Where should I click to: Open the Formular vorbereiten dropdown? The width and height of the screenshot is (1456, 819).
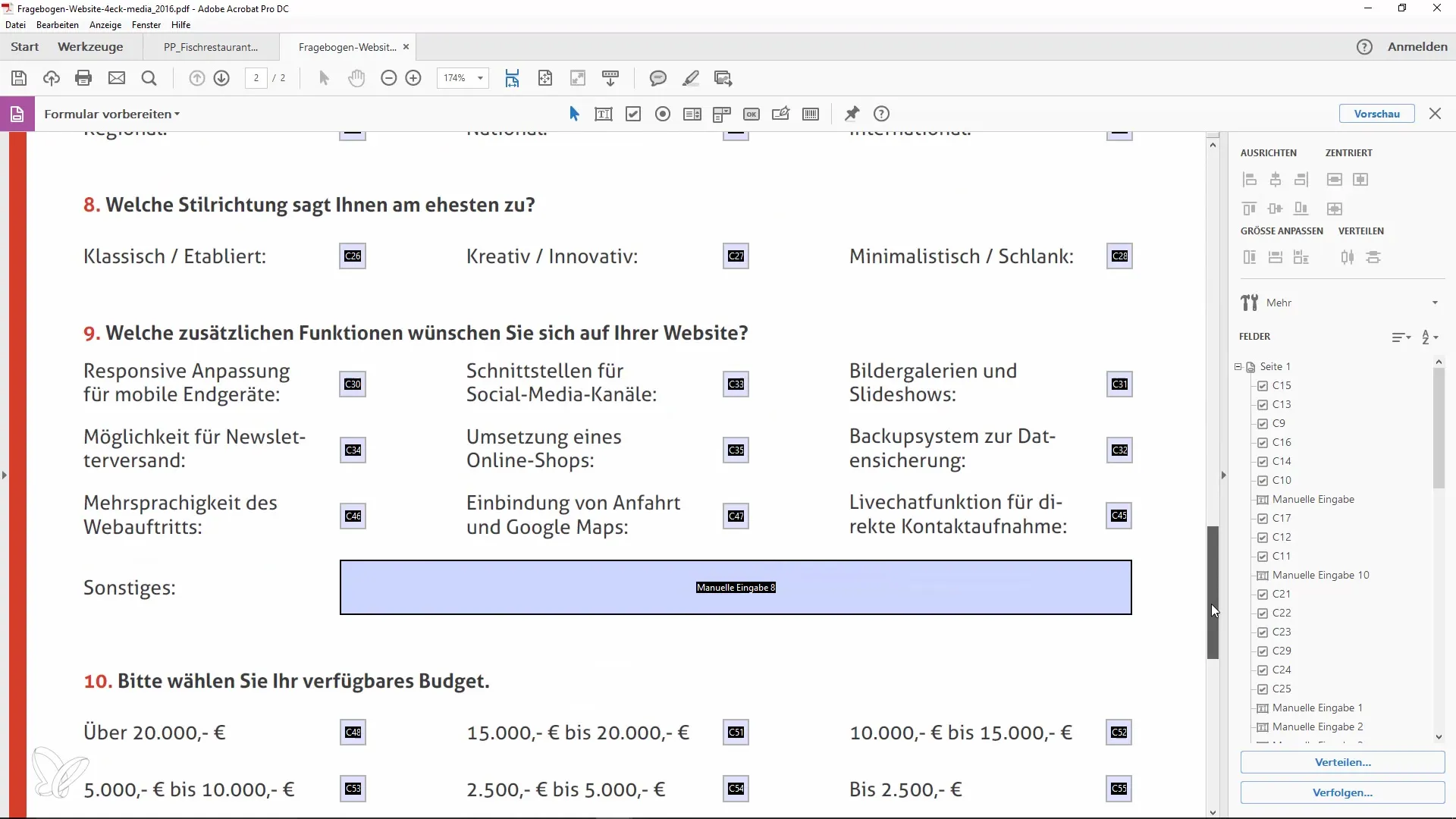point(111,114)
